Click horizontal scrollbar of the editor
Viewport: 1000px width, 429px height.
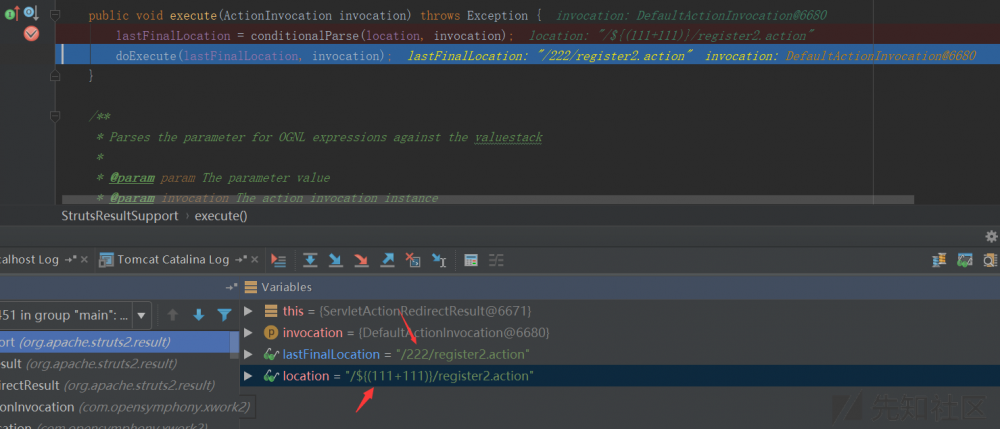click(488, 200)
